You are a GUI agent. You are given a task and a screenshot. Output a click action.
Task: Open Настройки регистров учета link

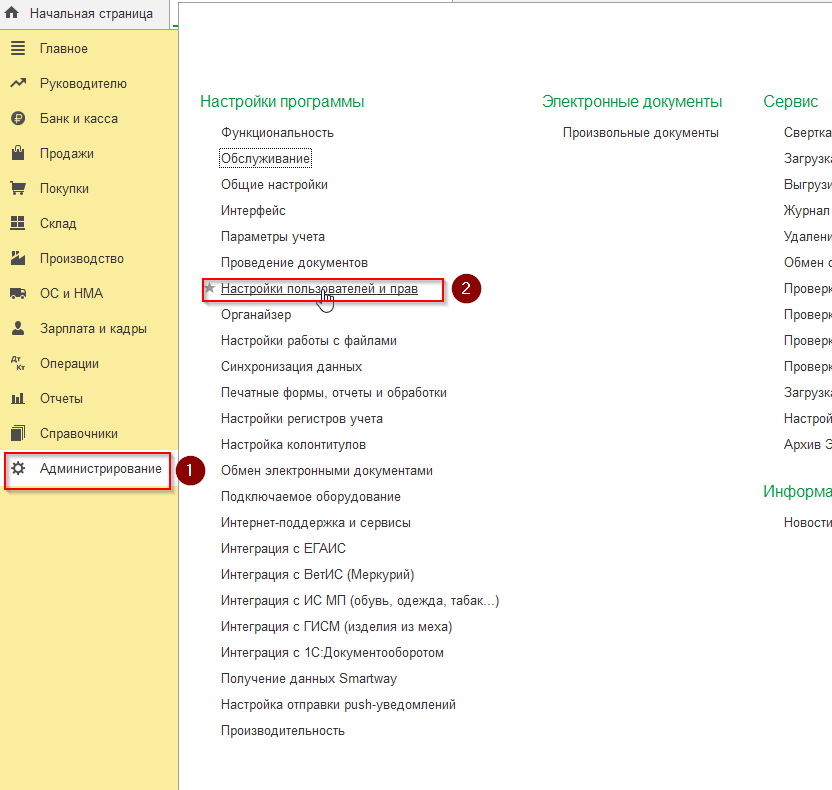point(302,419)
